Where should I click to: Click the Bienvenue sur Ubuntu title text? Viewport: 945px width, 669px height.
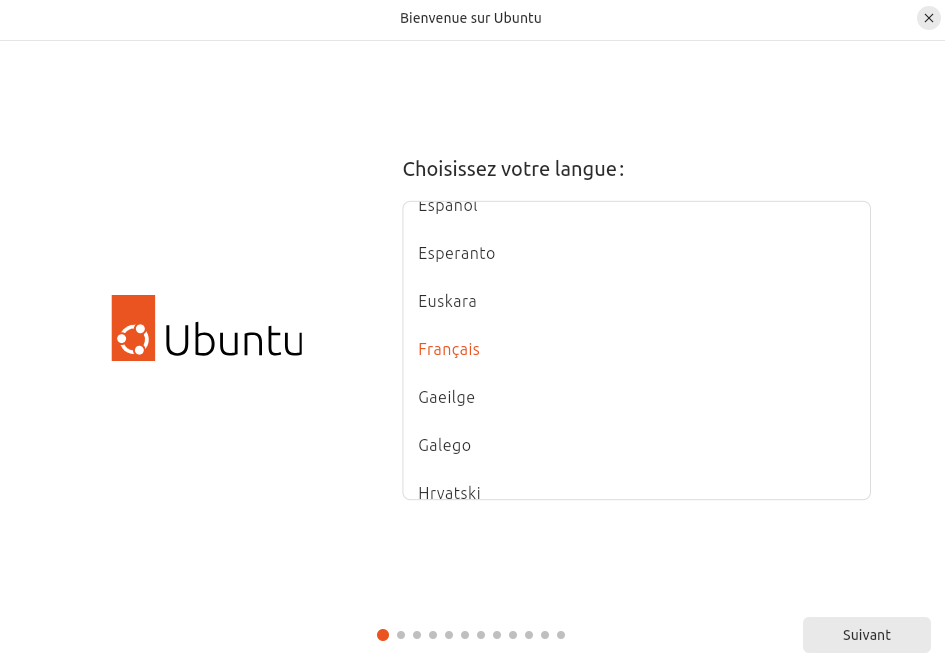(x=471, y=18)
